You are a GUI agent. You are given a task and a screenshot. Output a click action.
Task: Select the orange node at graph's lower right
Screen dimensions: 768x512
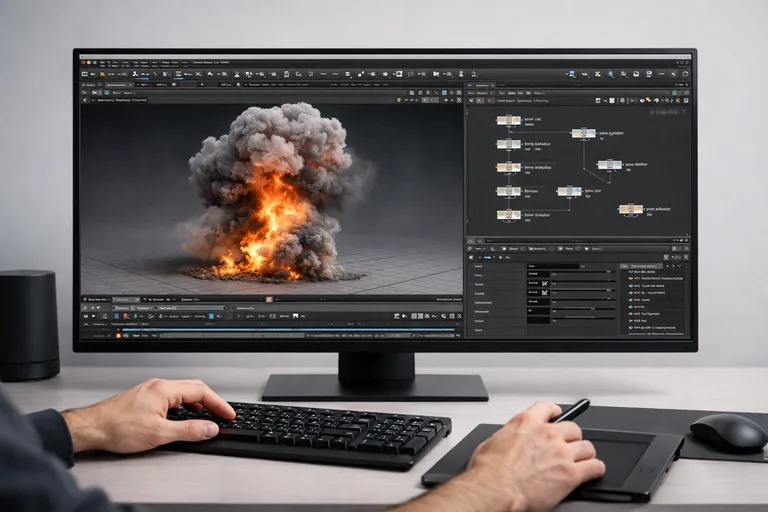[x=630, y=209]
